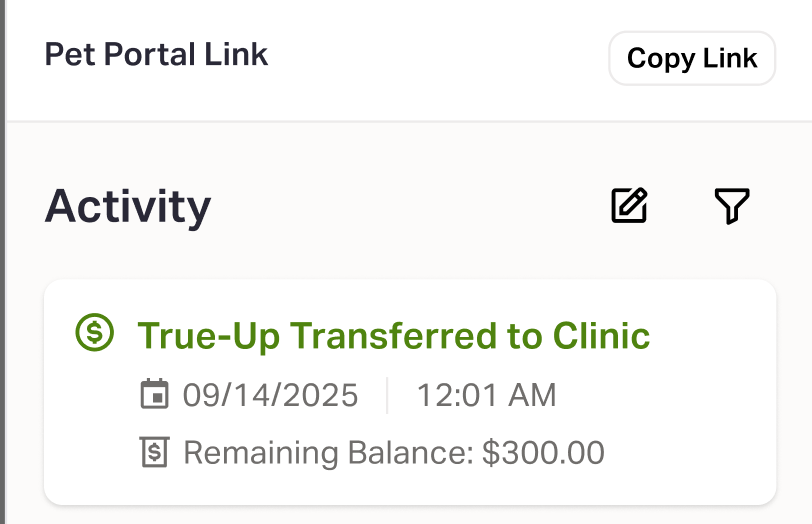
Task: Select the 09/14/2025 date text
Action: pos(270,395)
